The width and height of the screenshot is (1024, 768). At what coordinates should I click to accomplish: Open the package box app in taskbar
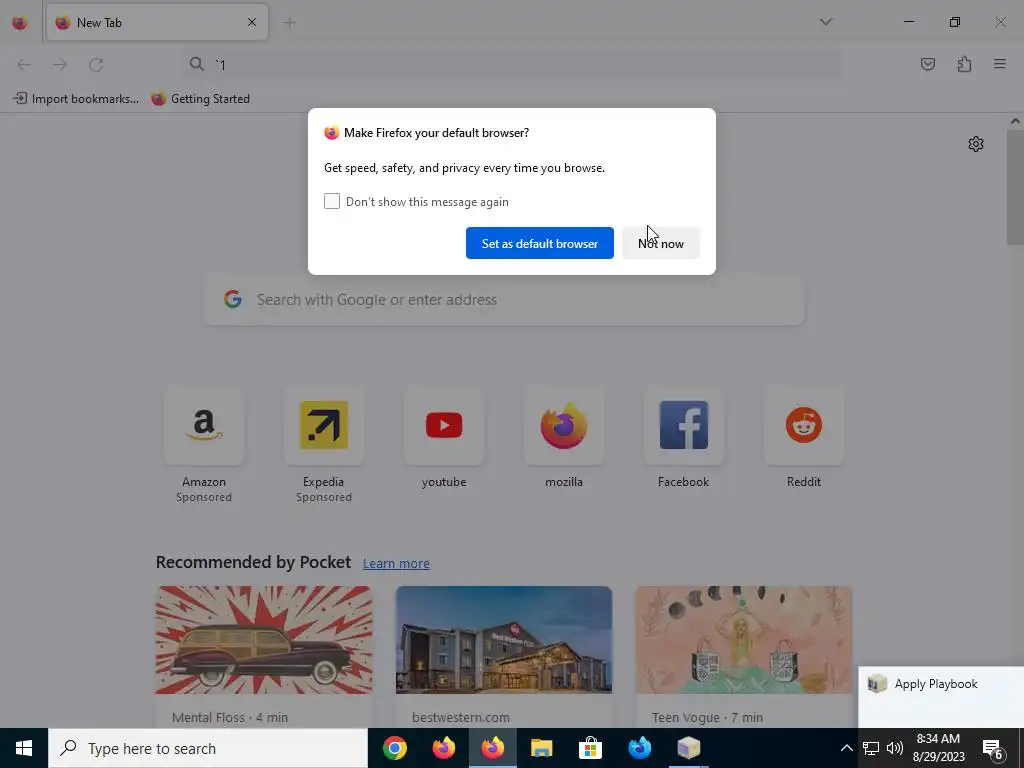click(688, 748)
